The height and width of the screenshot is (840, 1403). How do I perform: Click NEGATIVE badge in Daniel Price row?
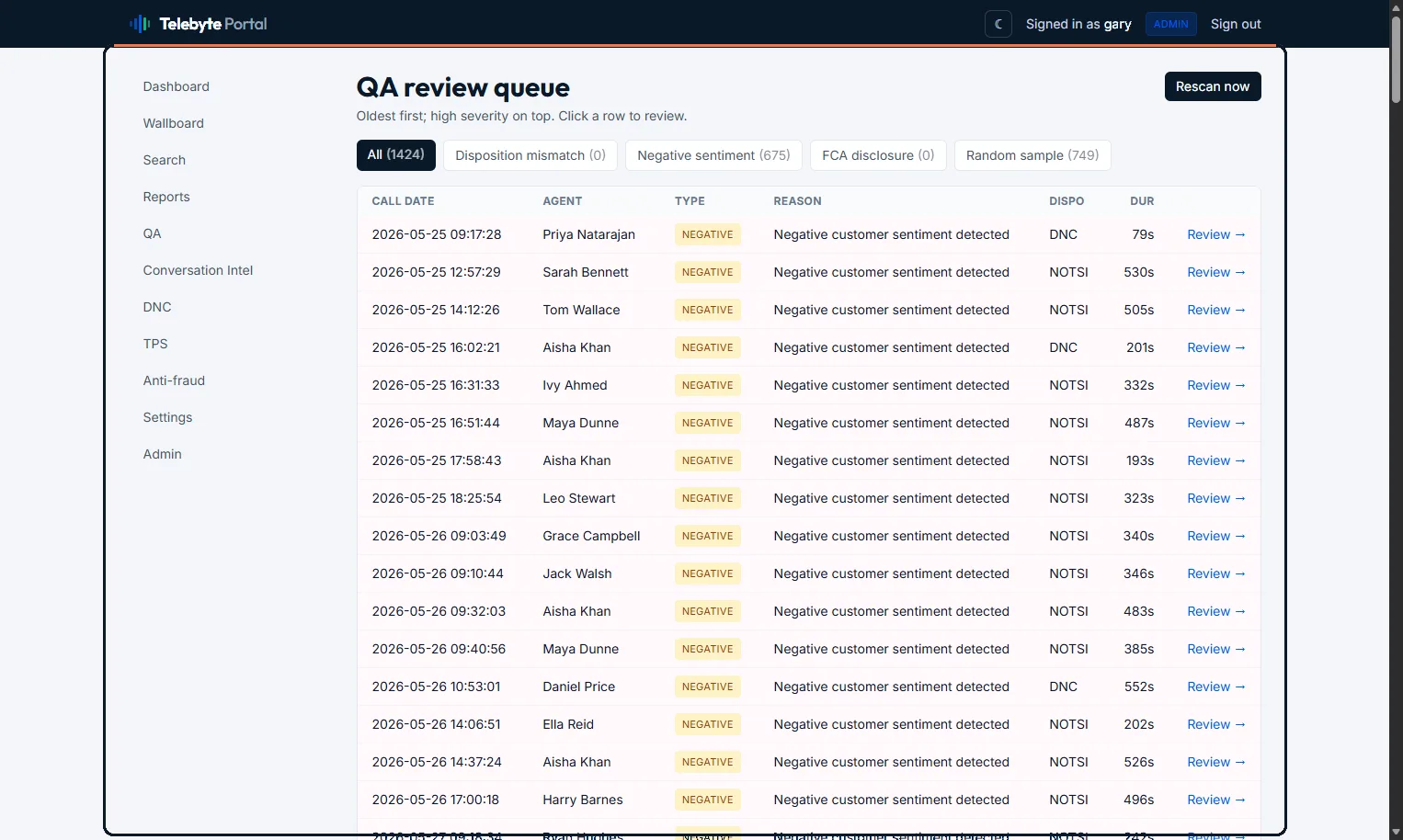[x=708, y=687]
